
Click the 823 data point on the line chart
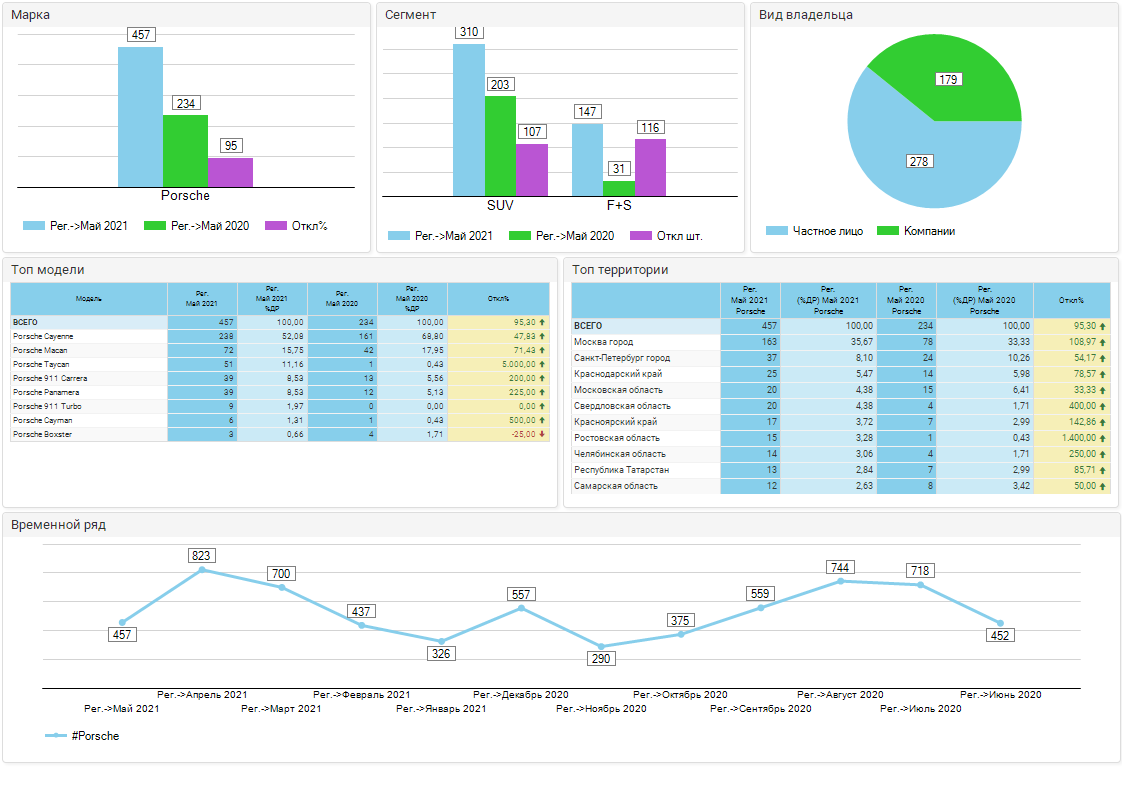point(202,570)
